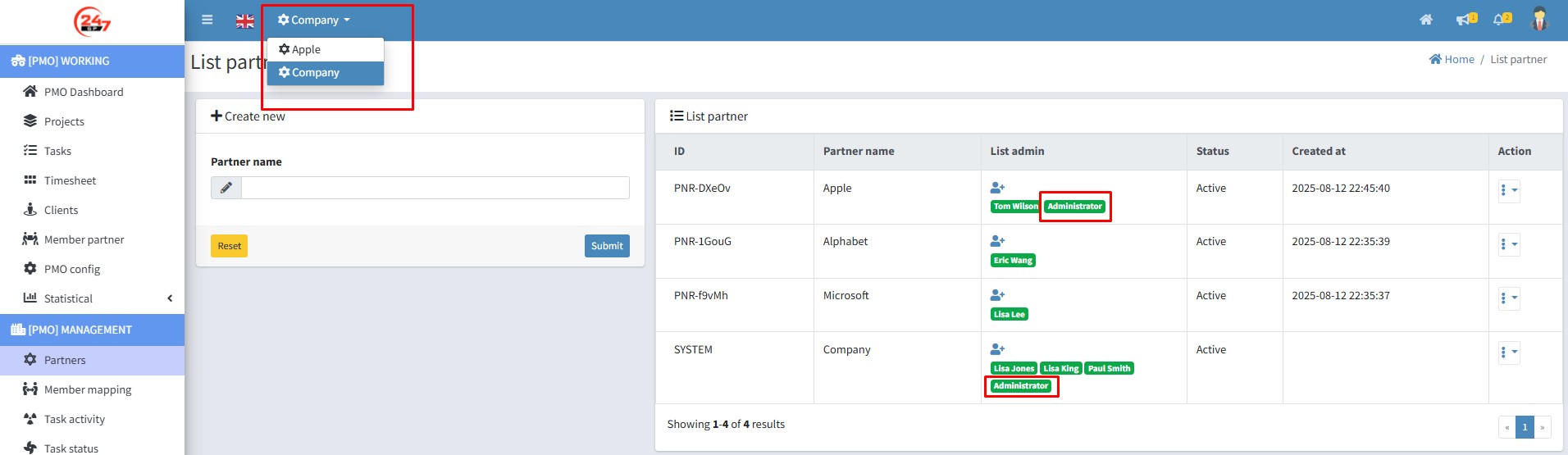Open the UK flag language selector
The width and height of the screenshot is (1568, 455).
245,20
